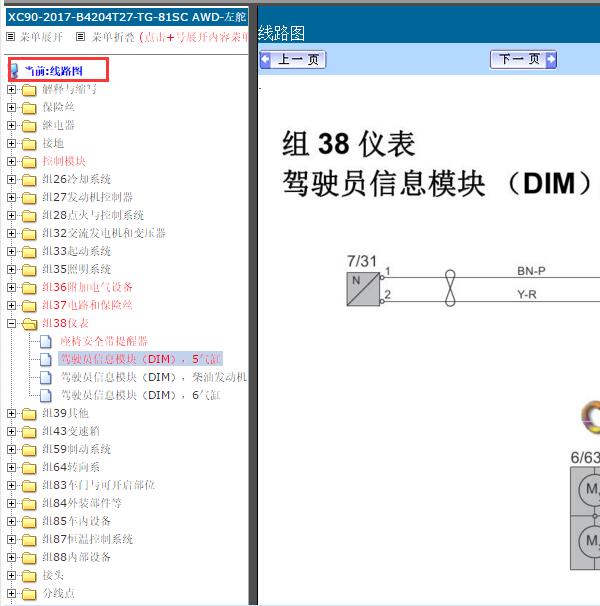The image size is (600, 606).
Task: Click the document icon for 座椅安全带提醒器
Action: [46, 341]
